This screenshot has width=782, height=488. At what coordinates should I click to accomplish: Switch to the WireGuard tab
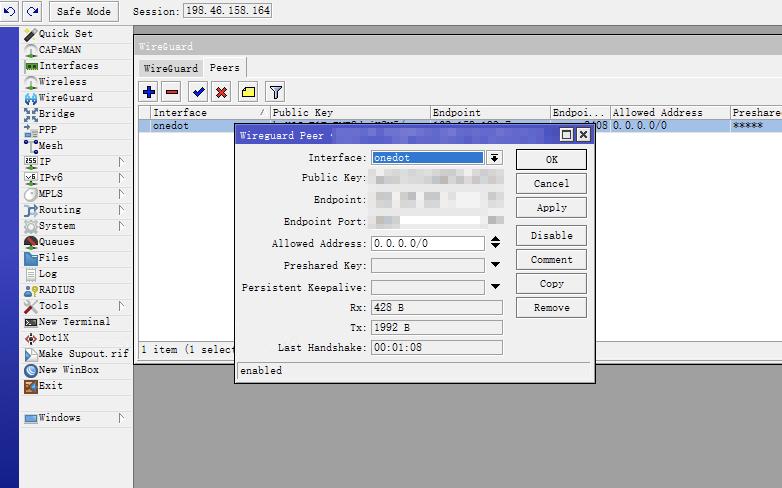170,68
